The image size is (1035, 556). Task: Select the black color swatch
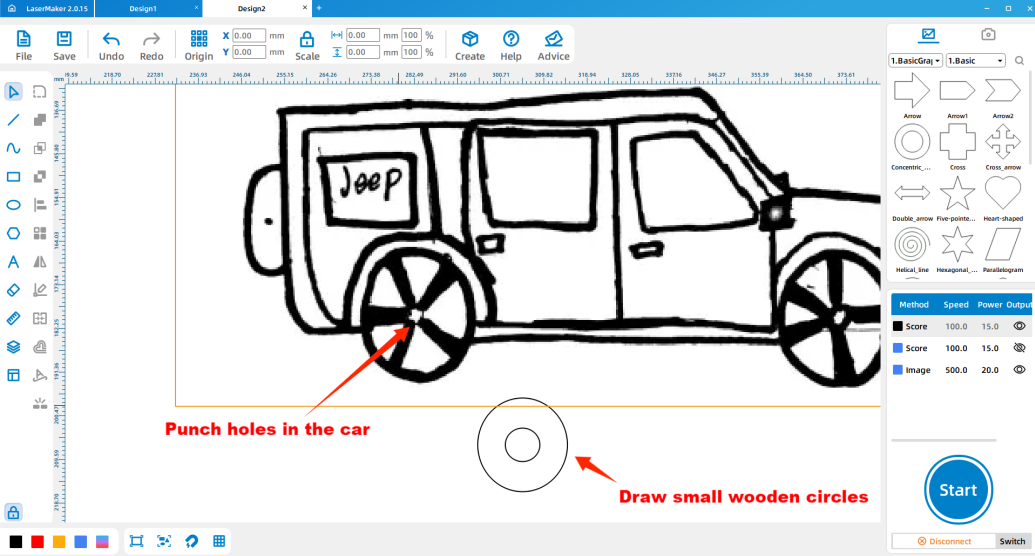(16, 541)
